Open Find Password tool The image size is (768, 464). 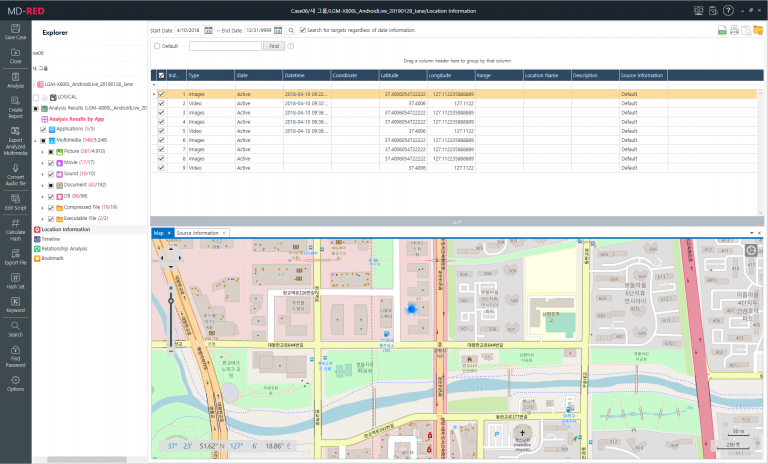15,356
